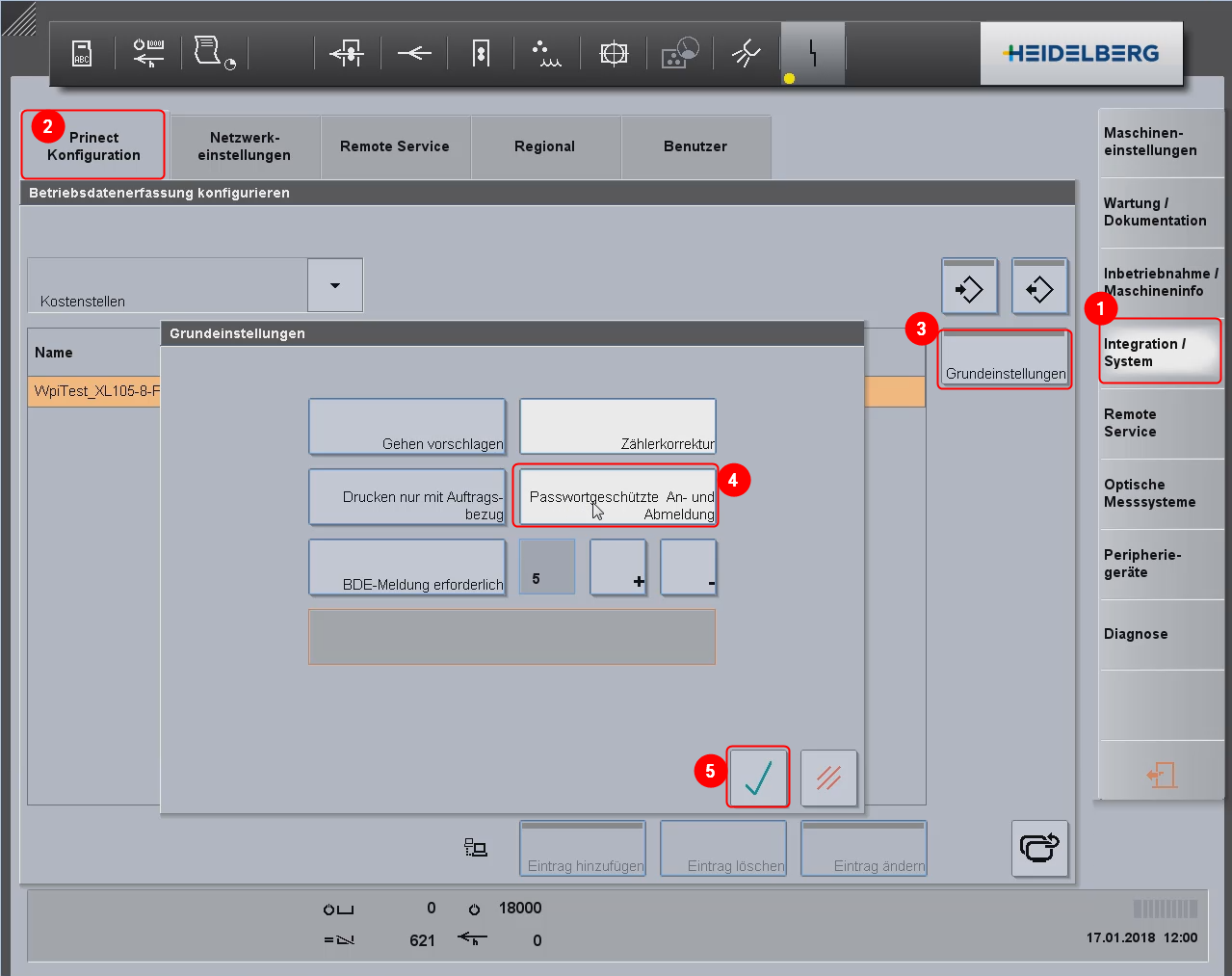Select Integration / System in sidebar

pyautogui.click(x=1161, y=353)
